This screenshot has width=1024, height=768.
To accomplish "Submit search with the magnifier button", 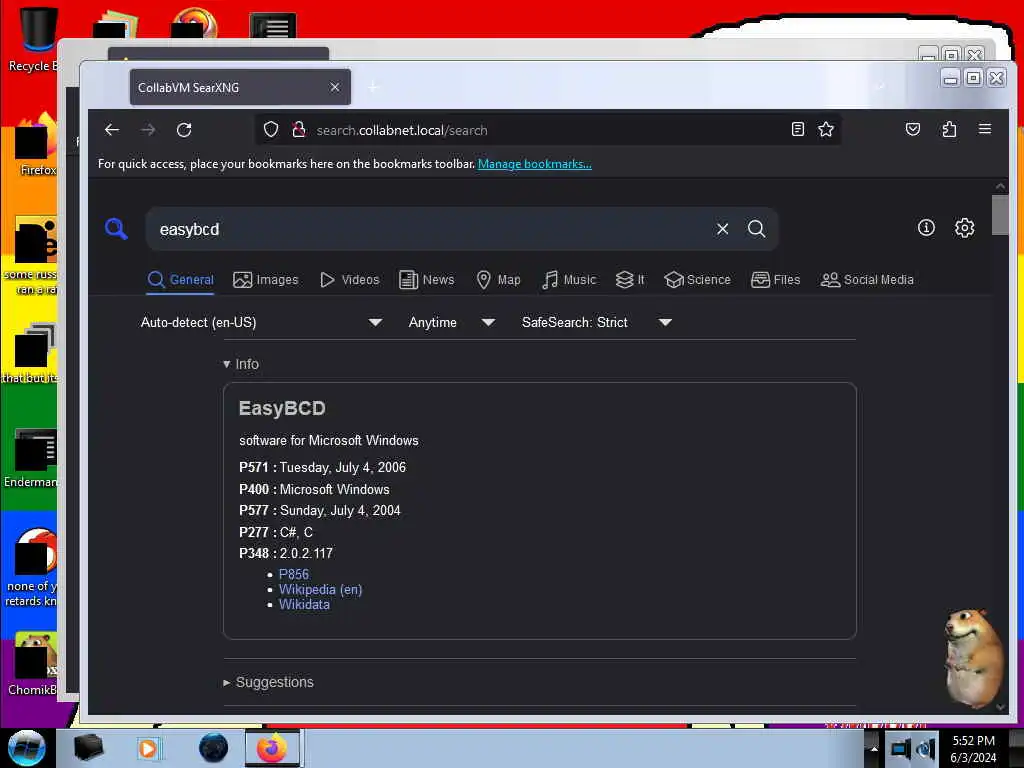I will pyautogui.click(x=756, y=229).
